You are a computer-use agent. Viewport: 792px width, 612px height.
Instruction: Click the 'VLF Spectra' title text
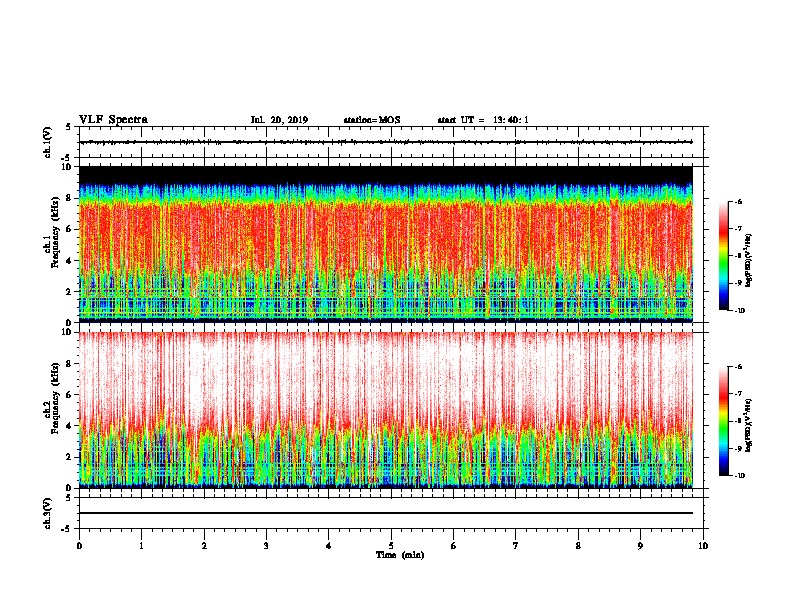[x=113, y=120]
